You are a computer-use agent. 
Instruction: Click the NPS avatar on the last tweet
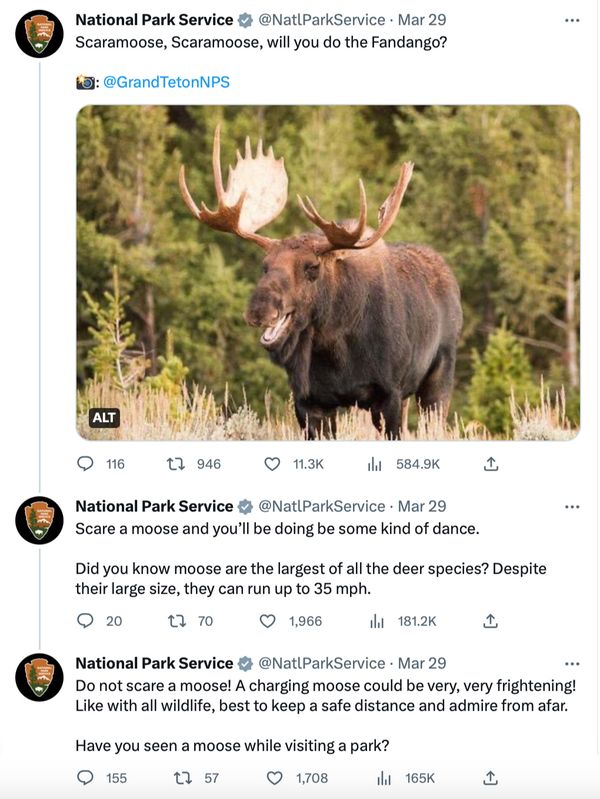[40, 677]
